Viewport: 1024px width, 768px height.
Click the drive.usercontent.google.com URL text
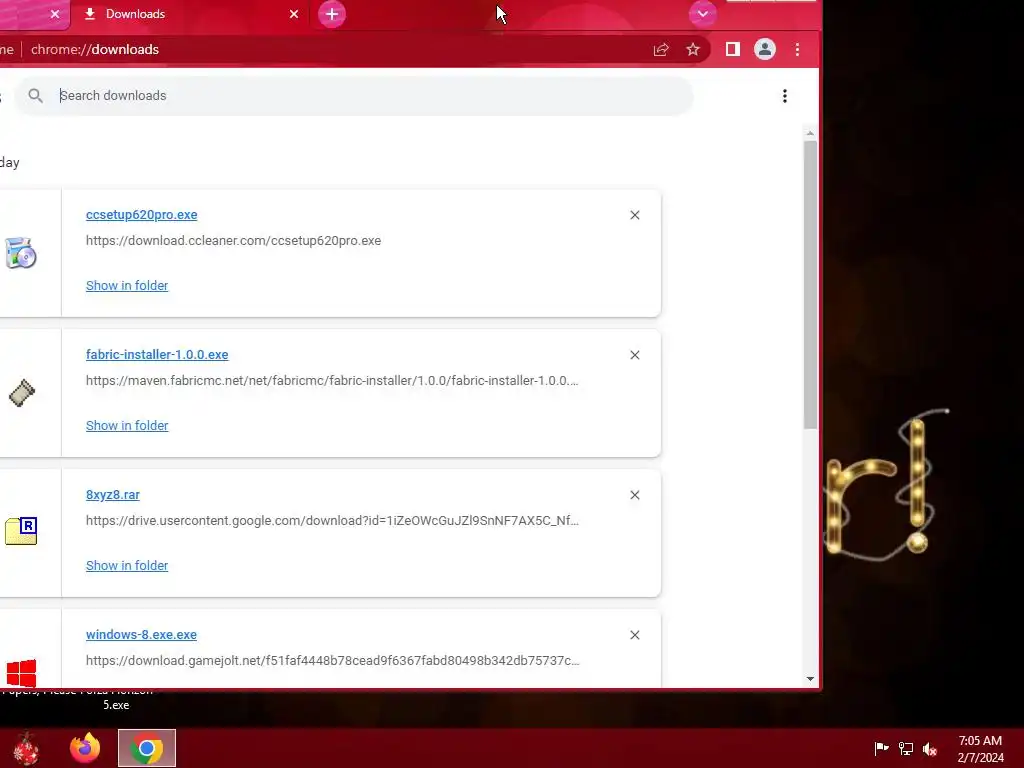pyautogui.click(x=332, y=520)
